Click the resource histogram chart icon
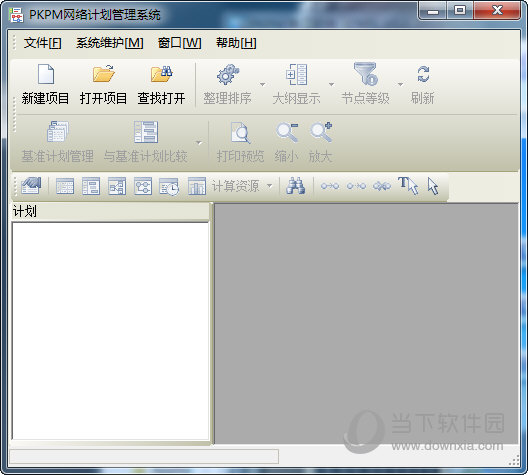Image resolution: width=528 pixels, height=475 pixels. tap(197, 186)
